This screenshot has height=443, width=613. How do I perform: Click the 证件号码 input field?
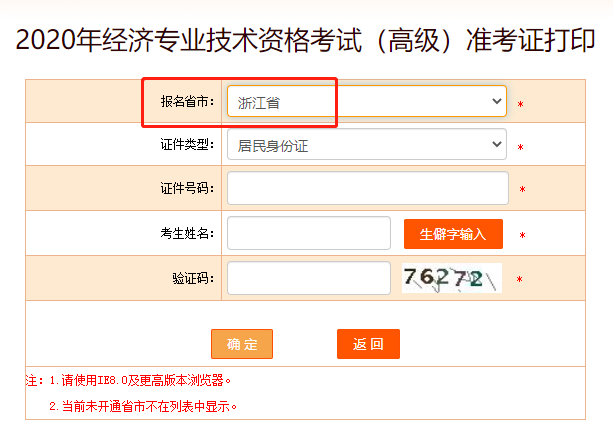point(367,188)
